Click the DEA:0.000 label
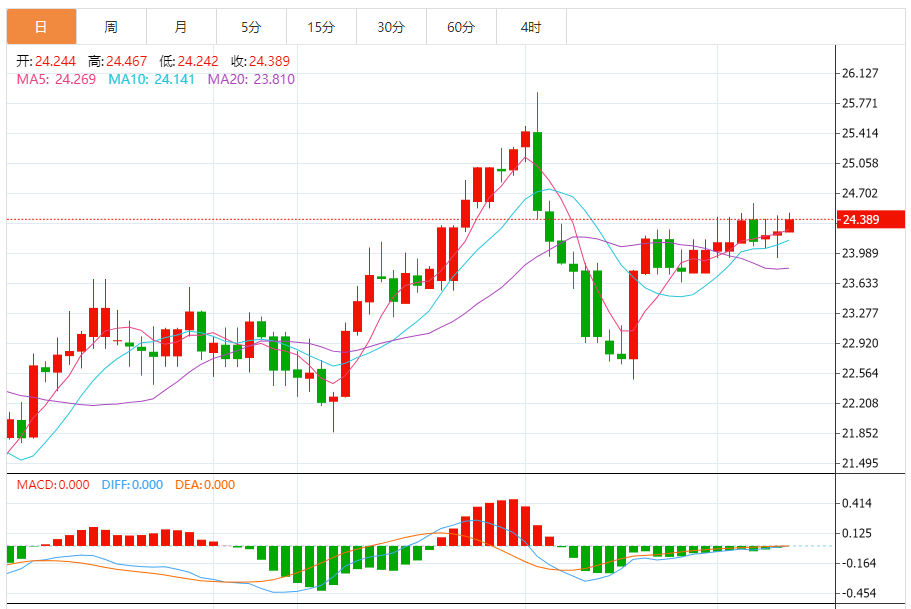The width and height of the screenshot is (911, 609). point(205,485)
